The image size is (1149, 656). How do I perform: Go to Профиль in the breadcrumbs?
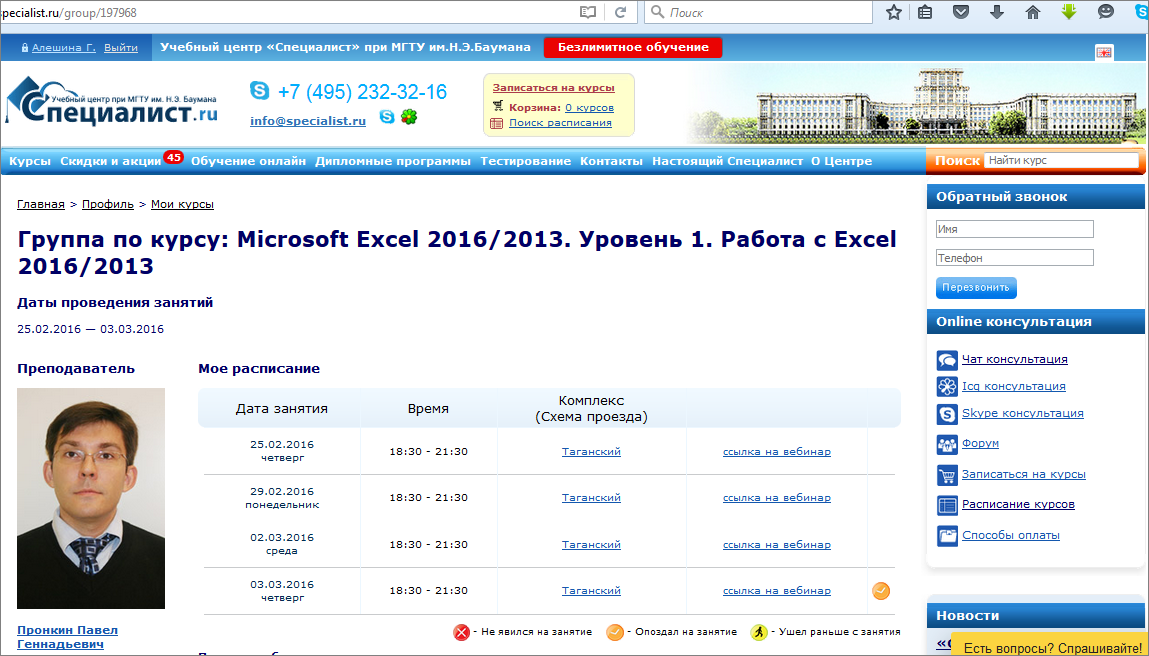[108, 204]
